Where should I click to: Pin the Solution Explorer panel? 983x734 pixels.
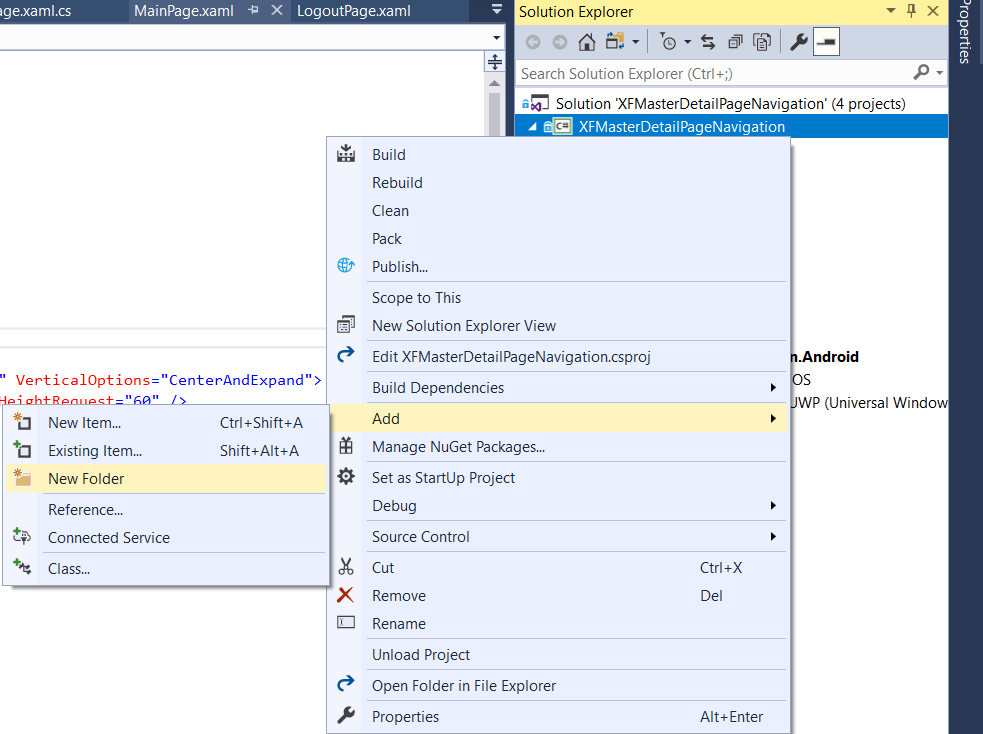[913, 11]
